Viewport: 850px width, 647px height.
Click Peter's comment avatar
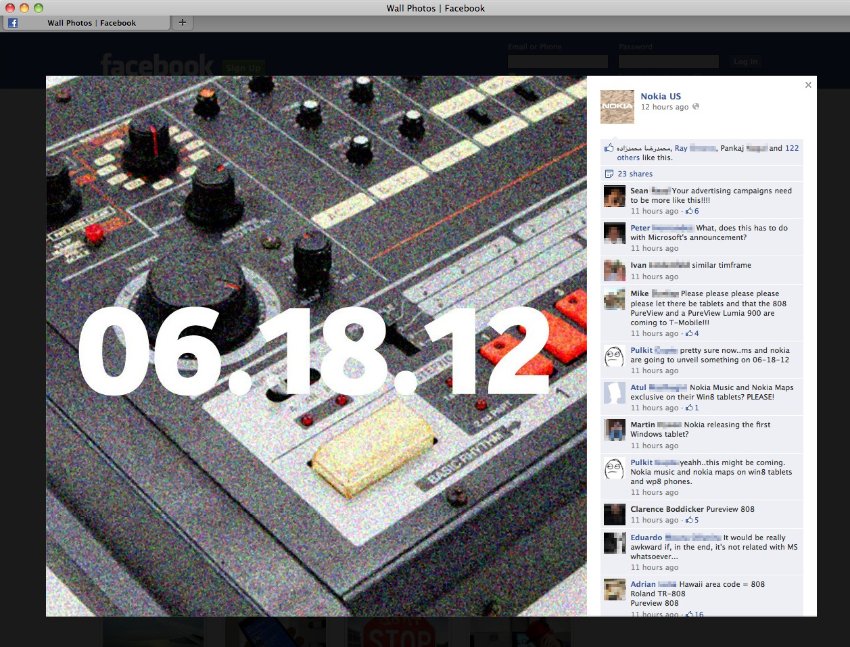[615, 234]
